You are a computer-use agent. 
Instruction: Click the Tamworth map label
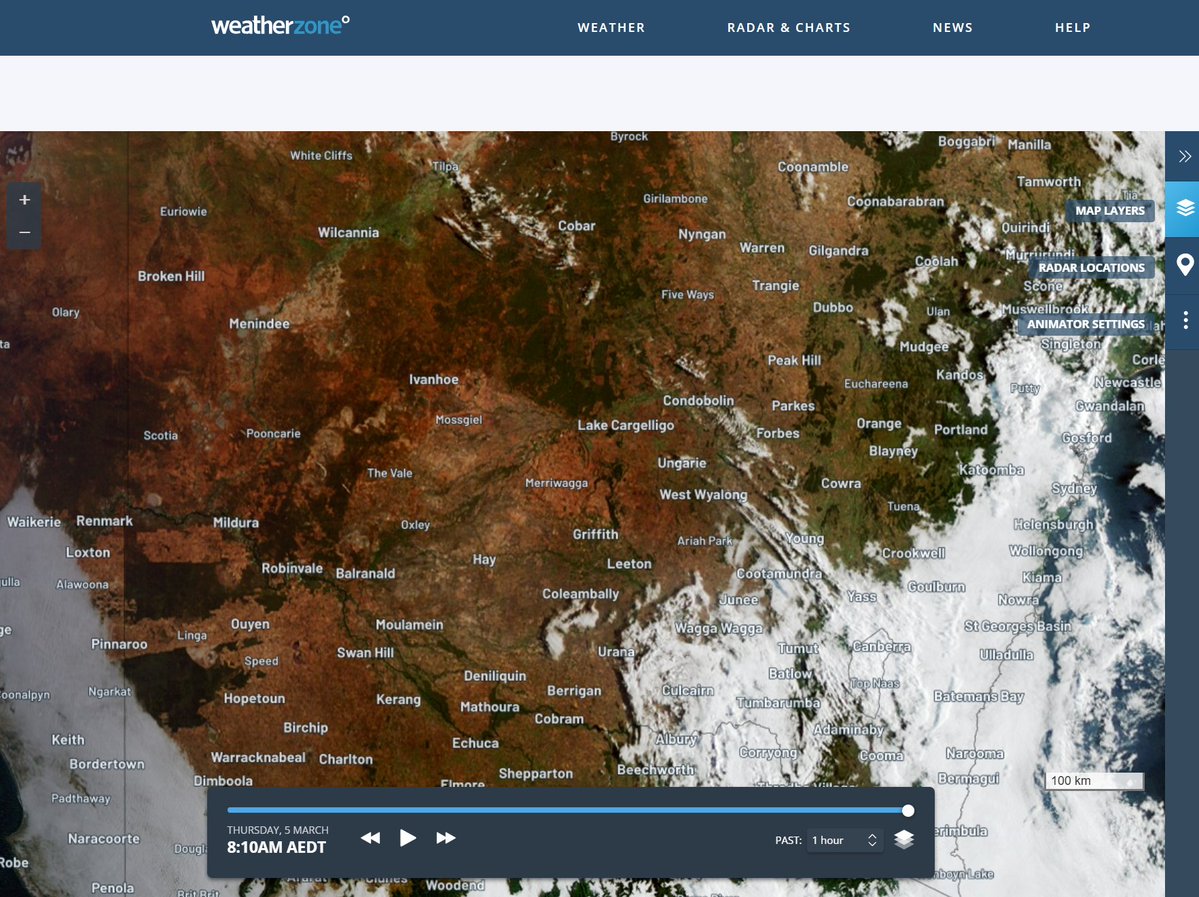(x=1048, y=182)
